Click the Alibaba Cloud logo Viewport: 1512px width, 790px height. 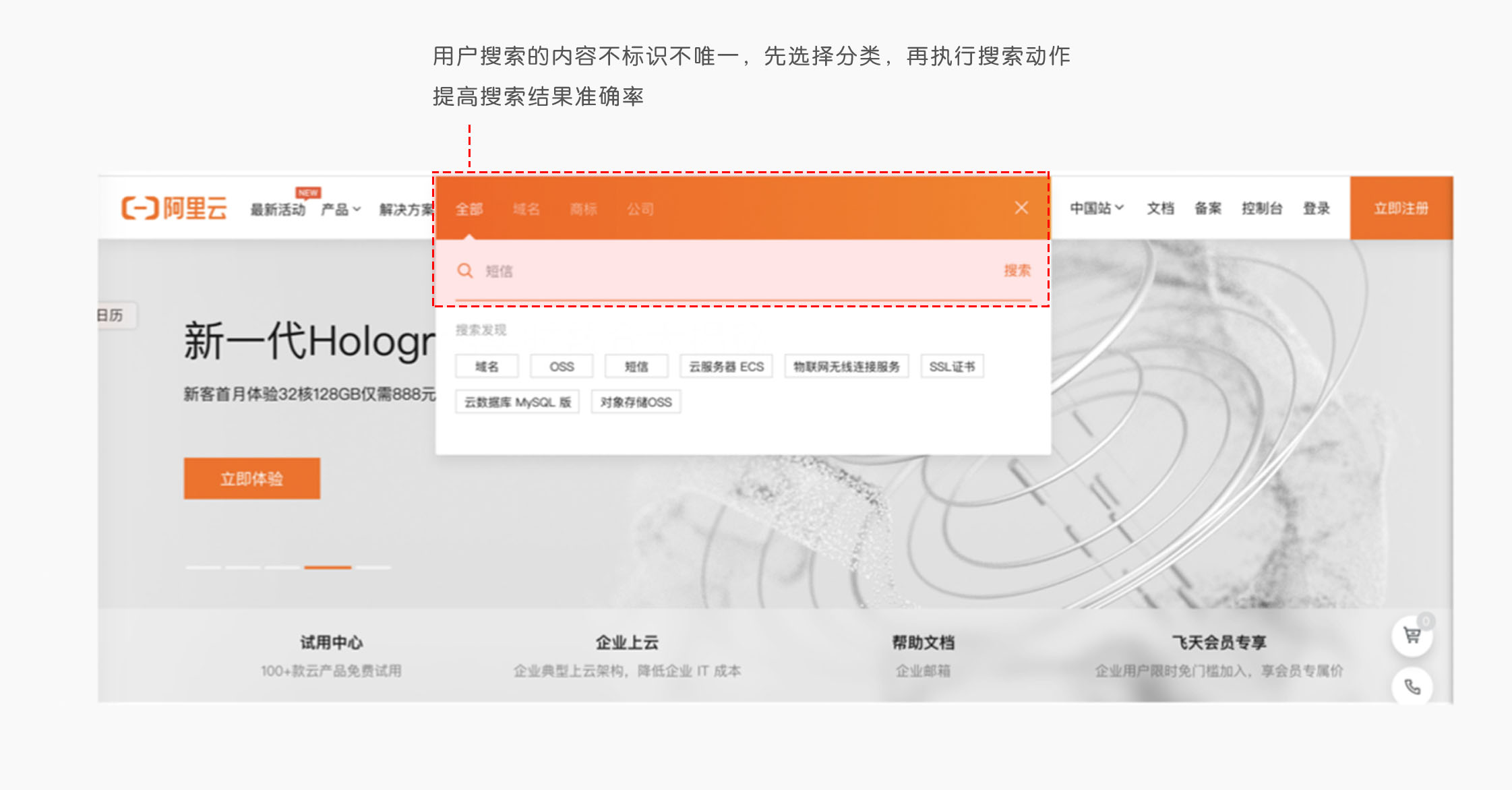tap(174, 208)
